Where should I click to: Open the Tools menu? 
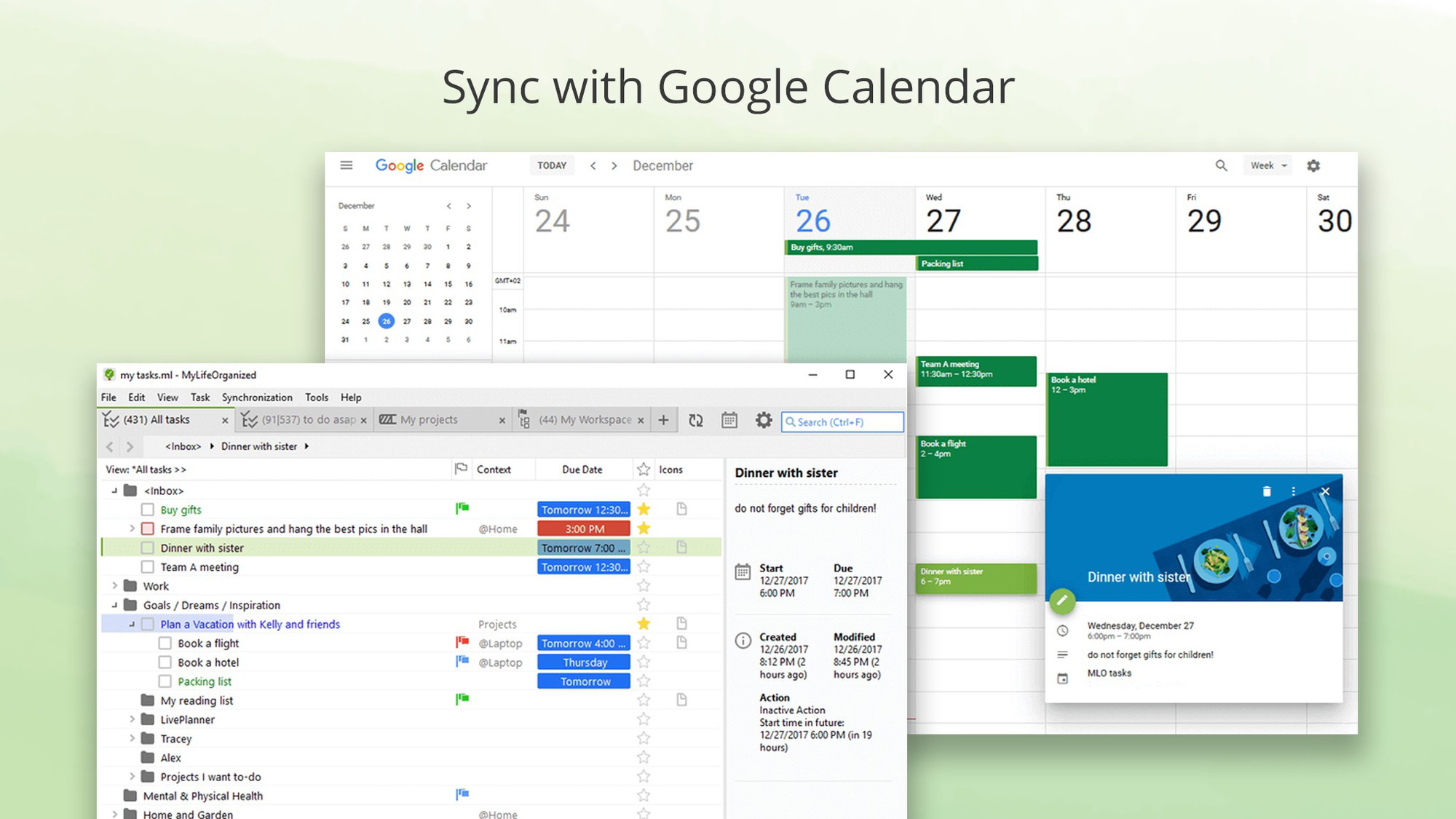click(317, 397)
